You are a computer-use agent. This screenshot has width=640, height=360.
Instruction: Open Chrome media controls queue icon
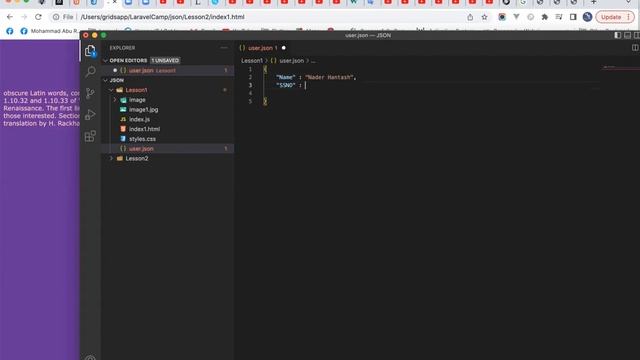coord(559,17)
